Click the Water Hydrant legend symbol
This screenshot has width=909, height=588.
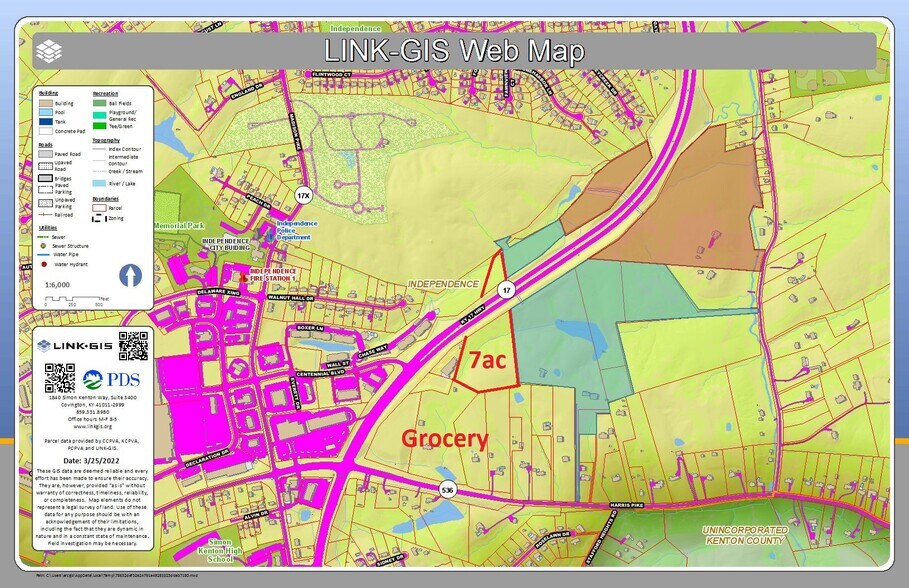pyautogui.click(x=45, y=266)
